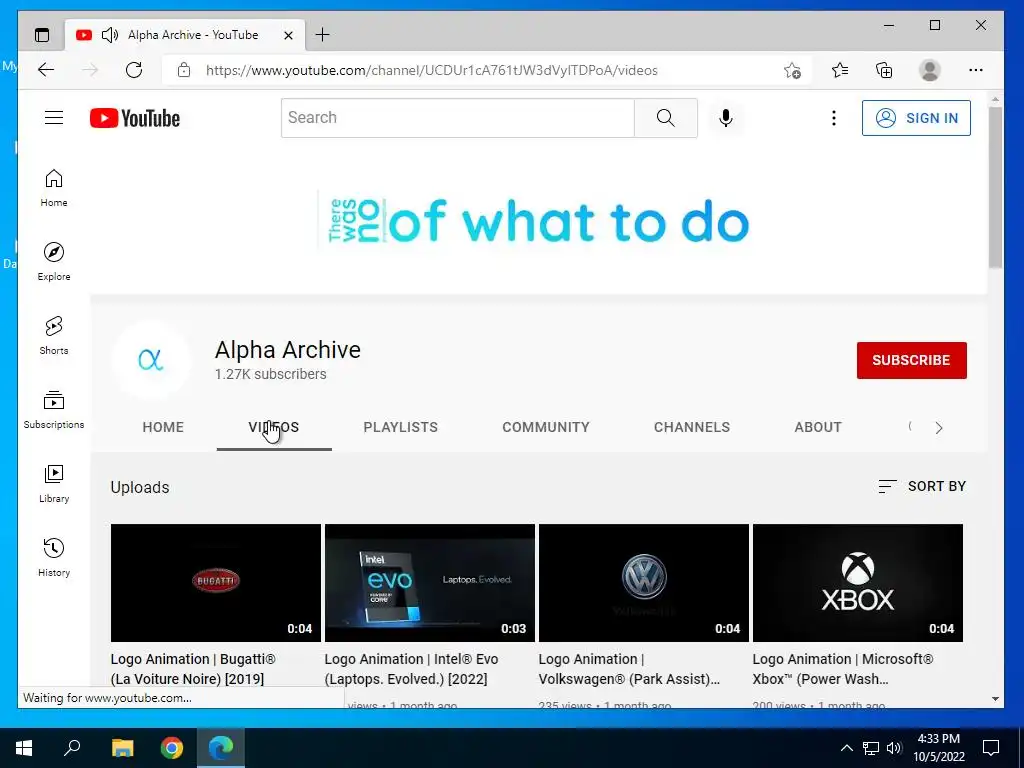The height and width of the screenshot is (768, 1024).
Task: Go back in Edge browser
Action: click(x=46, y=70)
